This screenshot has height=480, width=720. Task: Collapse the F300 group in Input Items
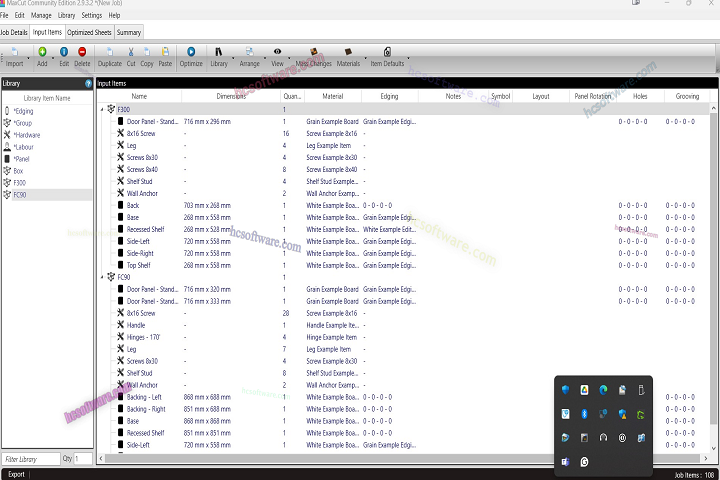(x=102, y=109)
